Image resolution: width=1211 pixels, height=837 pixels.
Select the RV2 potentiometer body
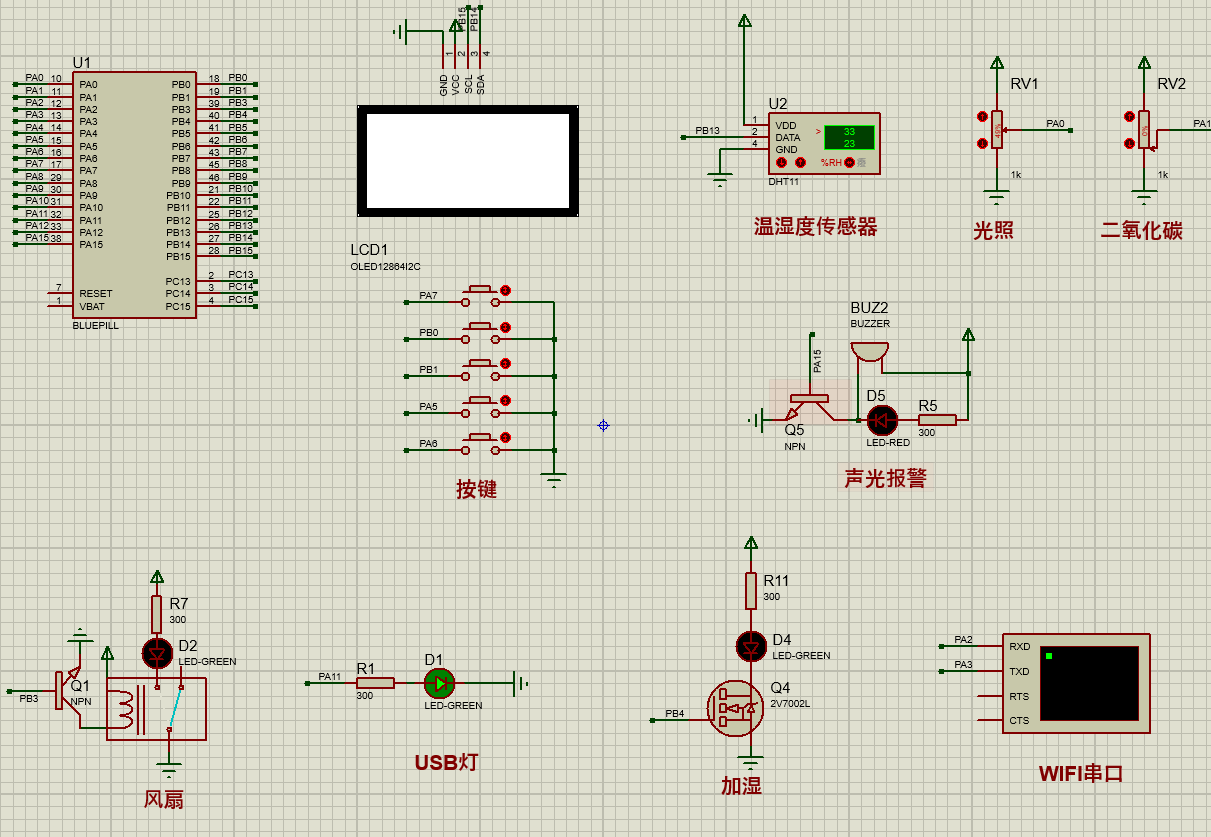1144,130
